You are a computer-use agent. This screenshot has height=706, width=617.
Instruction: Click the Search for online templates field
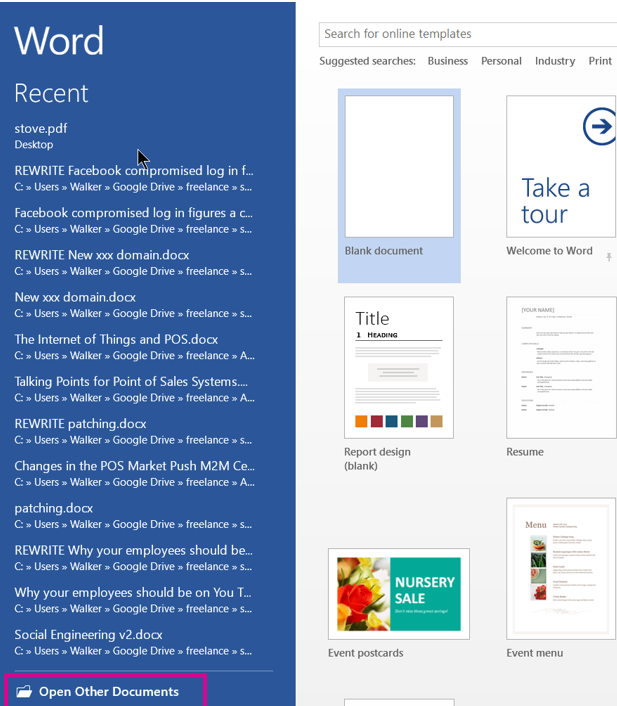[468, 34]
